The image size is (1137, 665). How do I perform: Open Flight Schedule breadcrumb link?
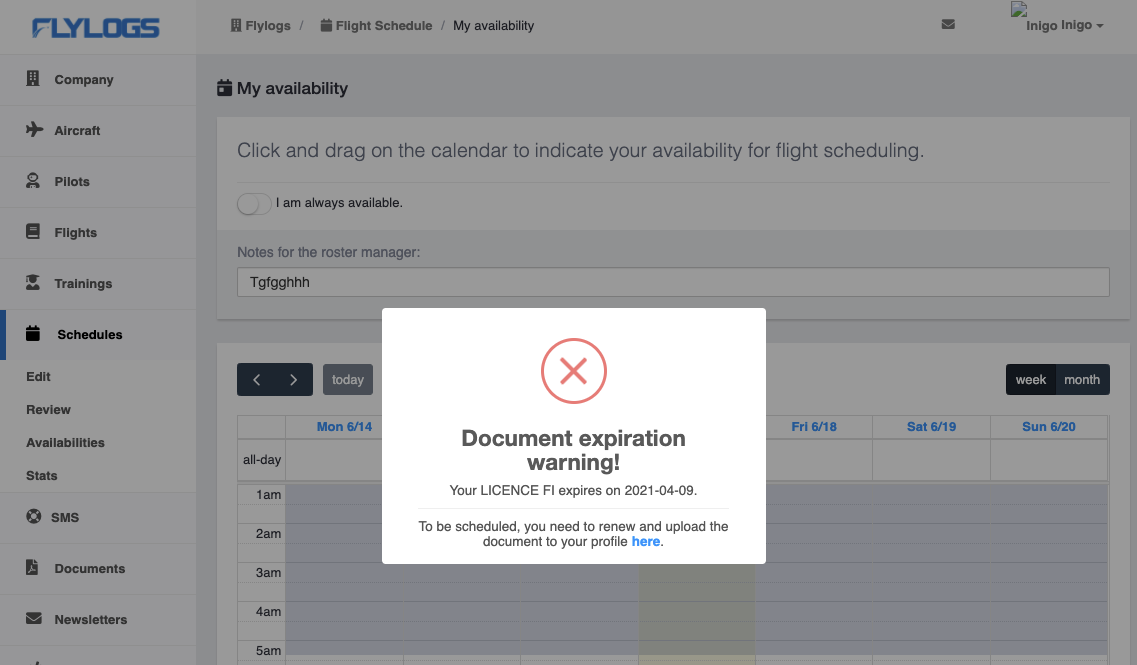coord(383,25)
